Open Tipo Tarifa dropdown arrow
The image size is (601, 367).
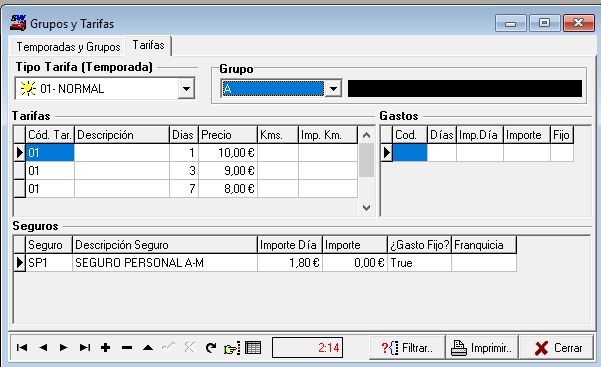[x=186, y=89]
